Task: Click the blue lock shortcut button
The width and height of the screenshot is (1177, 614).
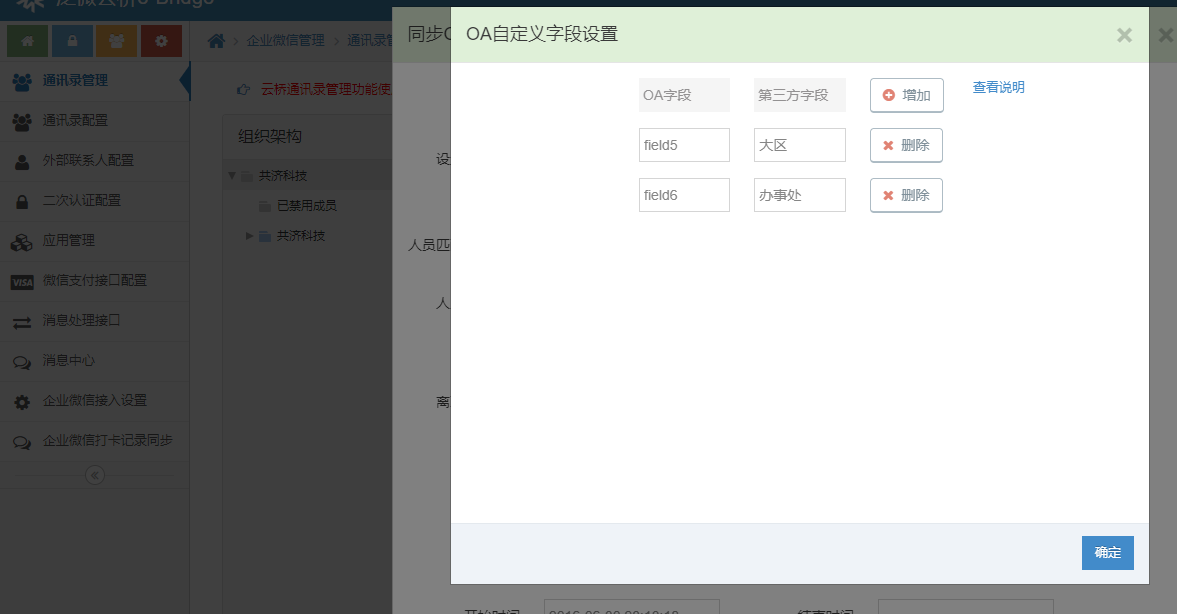Action: [72, 41]
